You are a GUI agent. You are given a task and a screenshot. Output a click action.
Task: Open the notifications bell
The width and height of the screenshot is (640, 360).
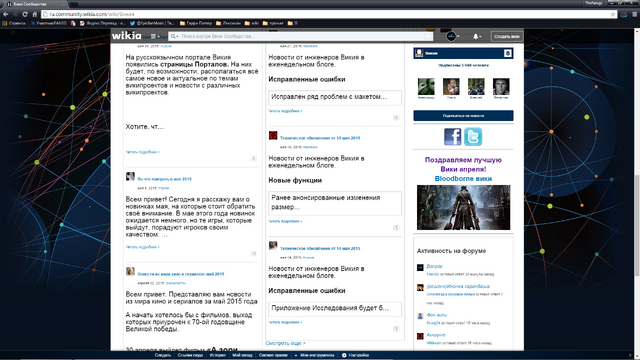point(476,36)
